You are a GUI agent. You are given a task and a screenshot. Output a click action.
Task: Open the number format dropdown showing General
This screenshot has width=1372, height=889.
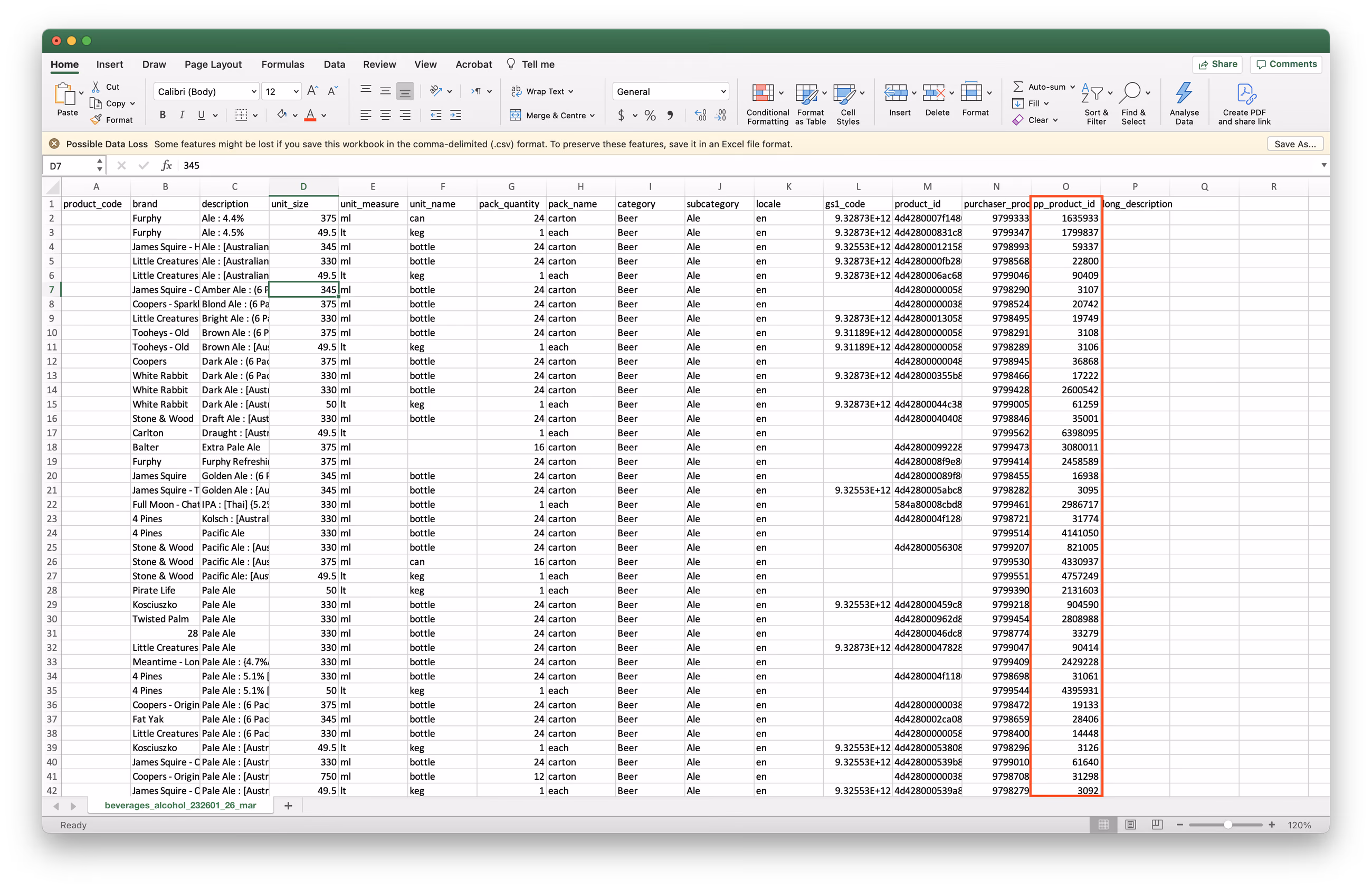click(671, 92)
